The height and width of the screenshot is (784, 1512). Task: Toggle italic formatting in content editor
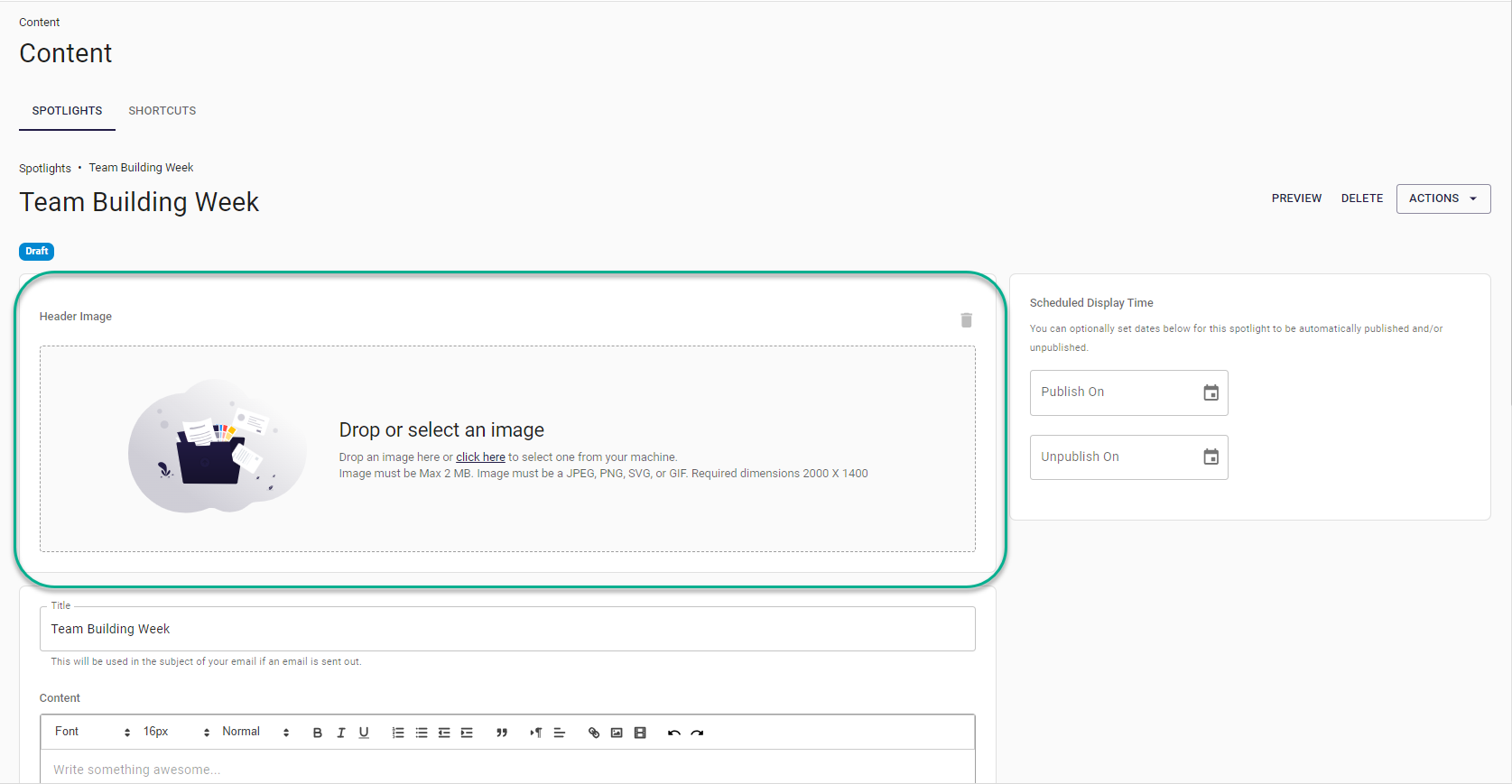pos(341,733)
